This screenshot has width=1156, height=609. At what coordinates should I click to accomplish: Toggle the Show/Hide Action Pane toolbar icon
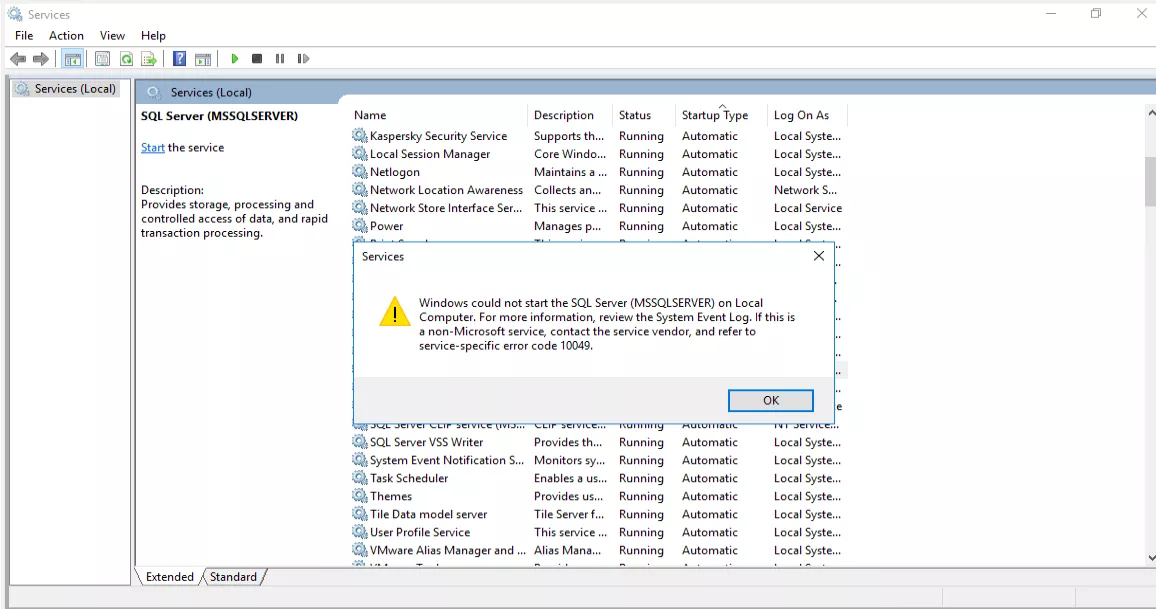pyautogui.click(x=203, y=59)
